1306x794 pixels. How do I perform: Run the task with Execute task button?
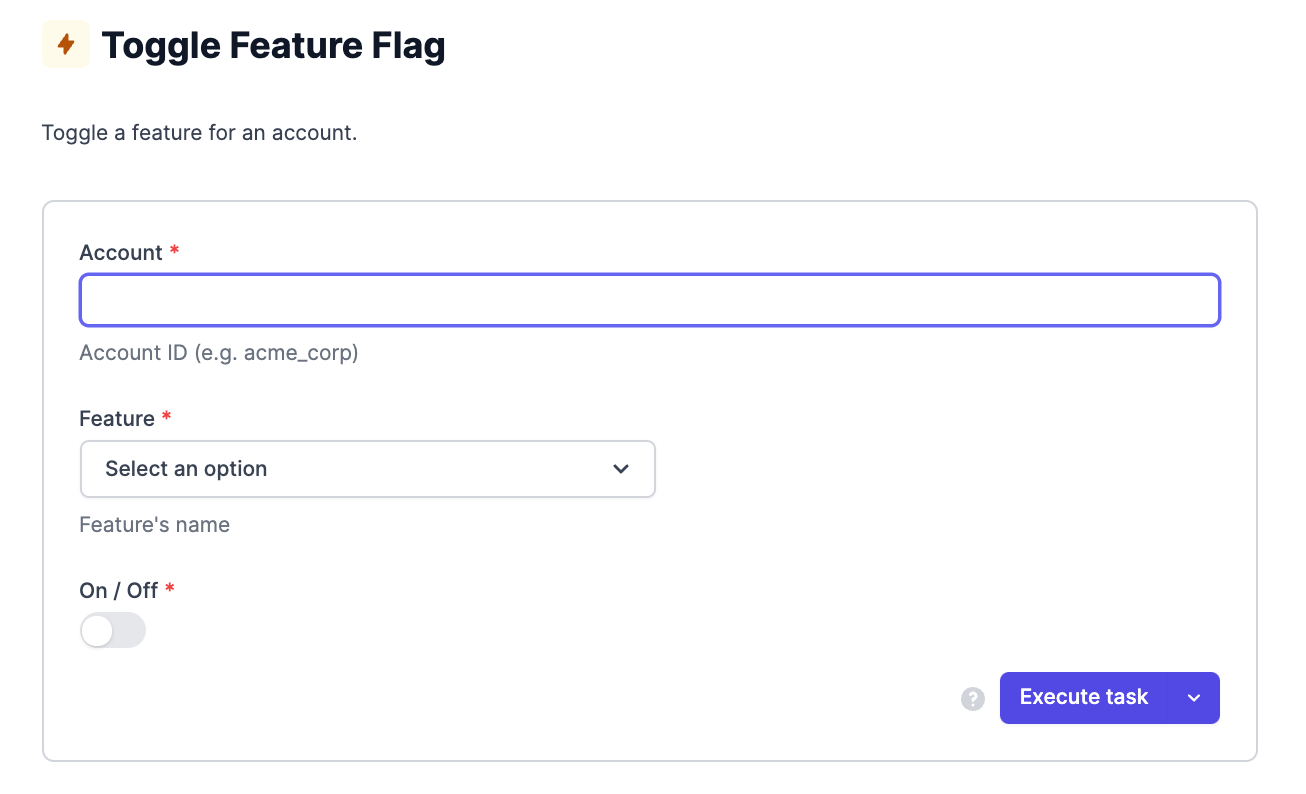(1084, 698)
